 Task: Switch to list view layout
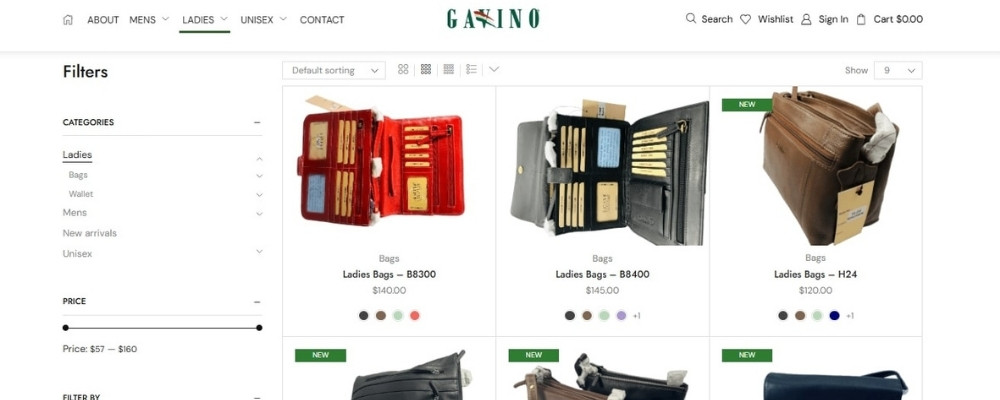(471, 69)
